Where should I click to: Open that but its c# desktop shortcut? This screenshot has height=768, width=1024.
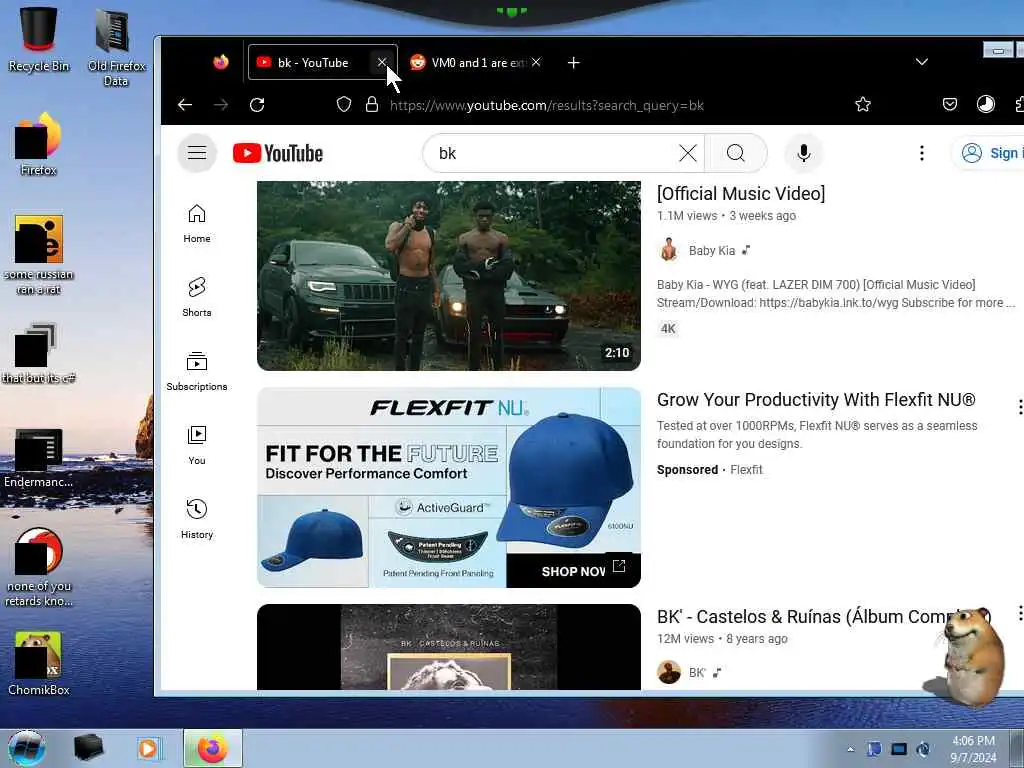click(39, 353)
